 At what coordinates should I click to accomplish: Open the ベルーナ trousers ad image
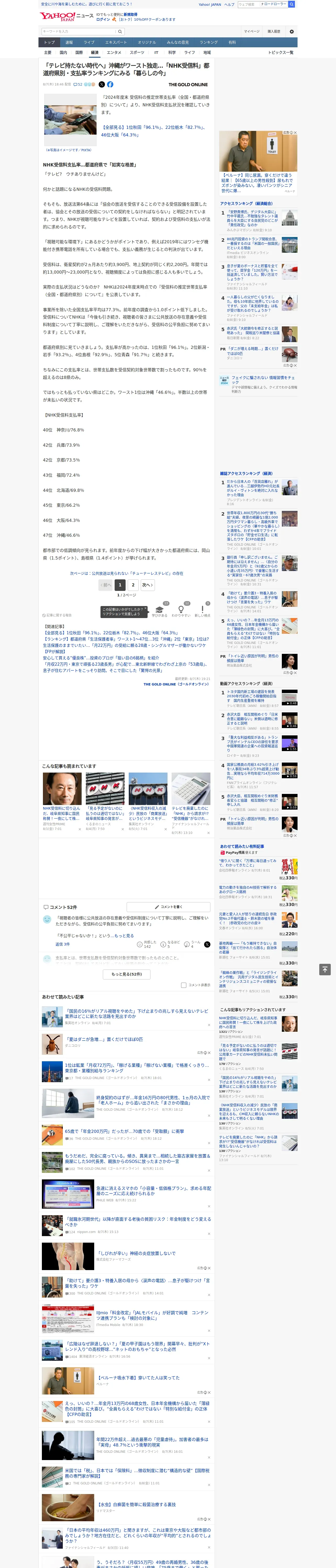pos(258,151)
